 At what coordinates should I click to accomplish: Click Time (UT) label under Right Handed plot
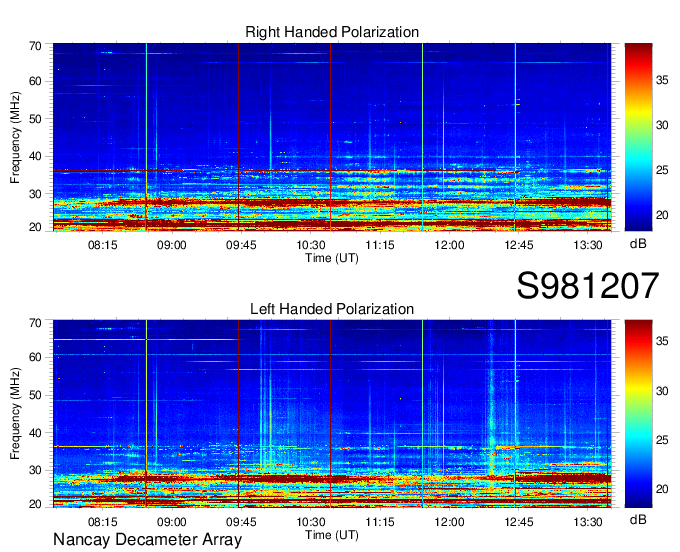click(x=332, y=258)
